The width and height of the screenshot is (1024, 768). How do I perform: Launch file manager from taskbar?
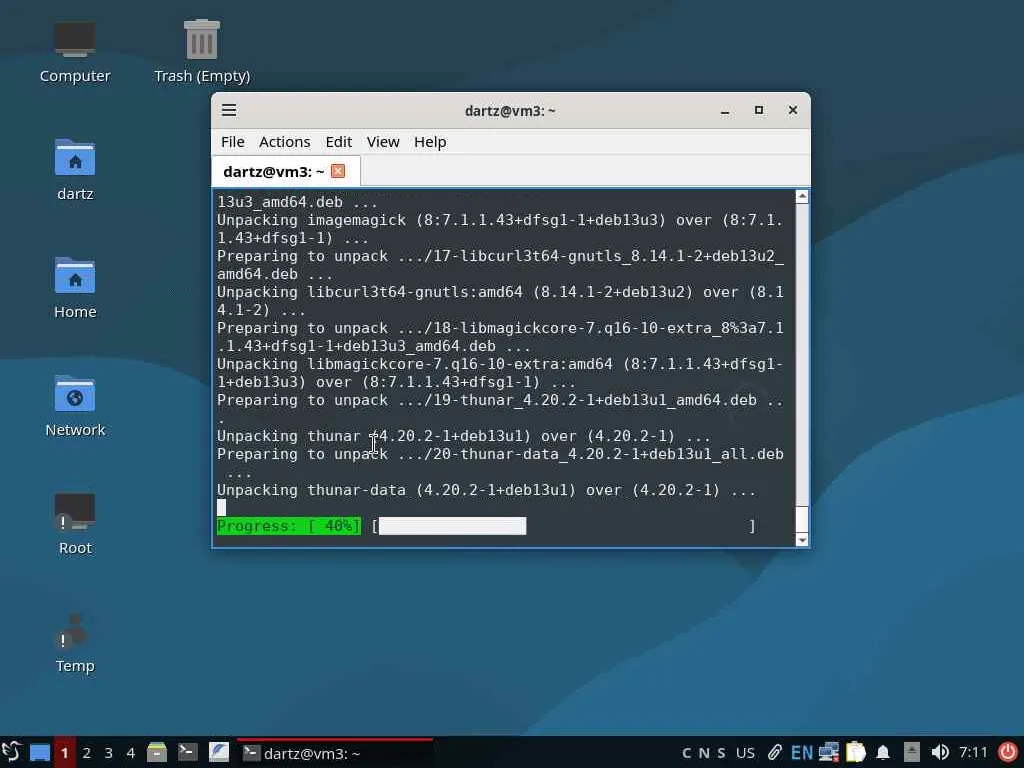[157, 752]
